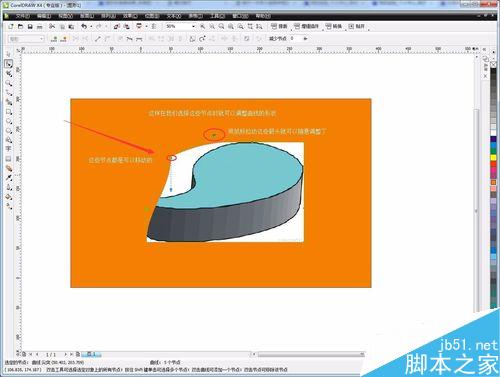Open the Outline pen tool flyout

click(x=9, y=187)
